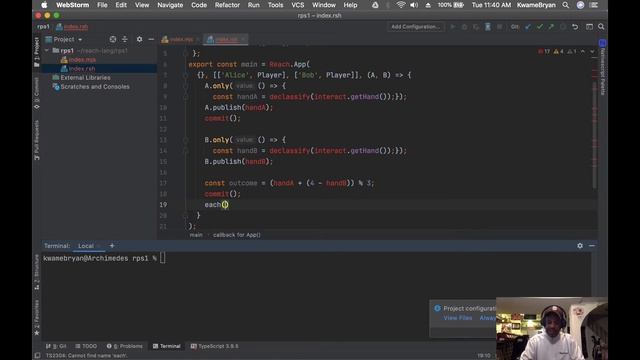Toggle the Favorites tool window side tab

pyautogui.click(x=37, y=318)
